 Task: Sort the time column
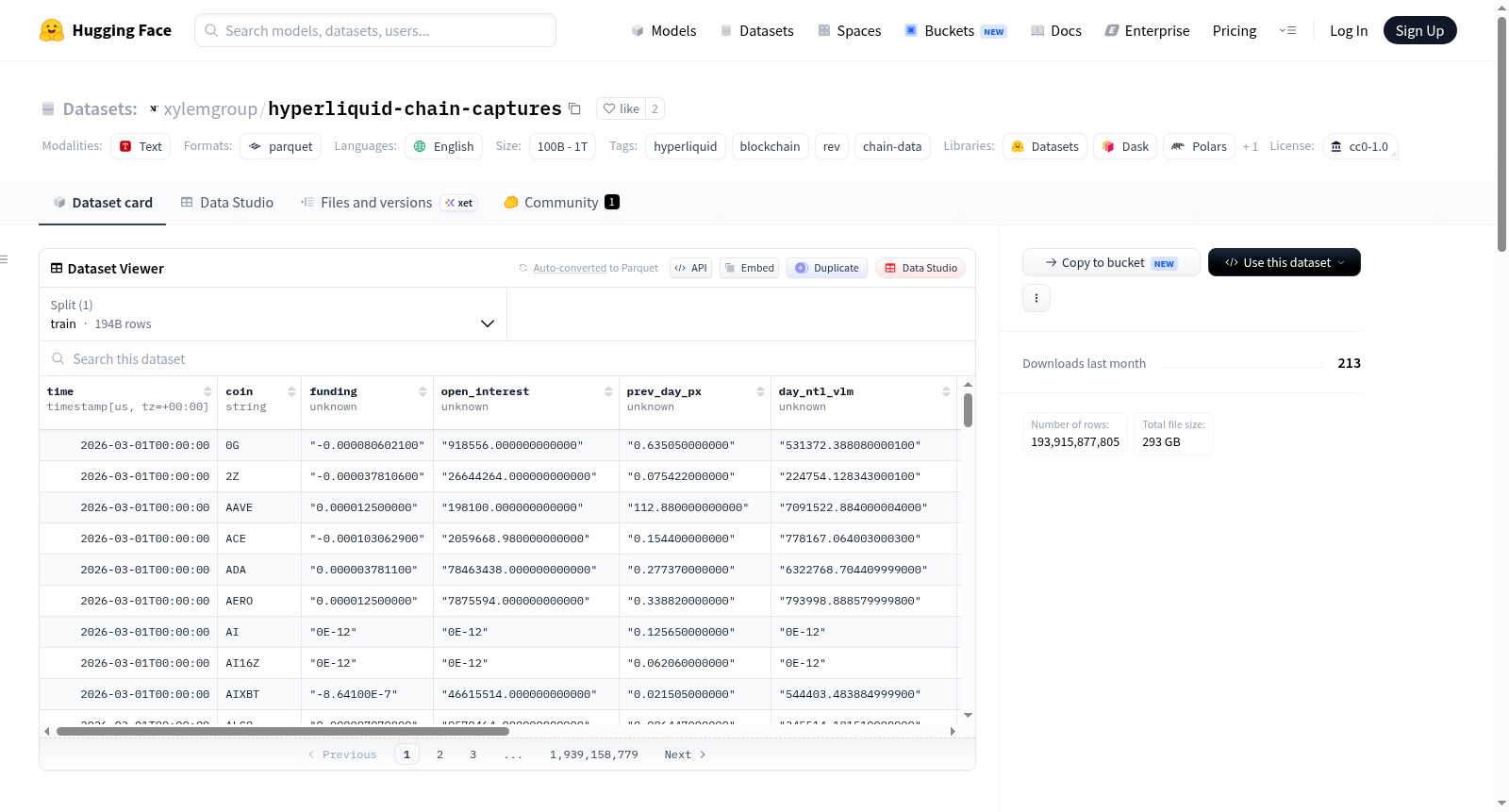(207, 391)
